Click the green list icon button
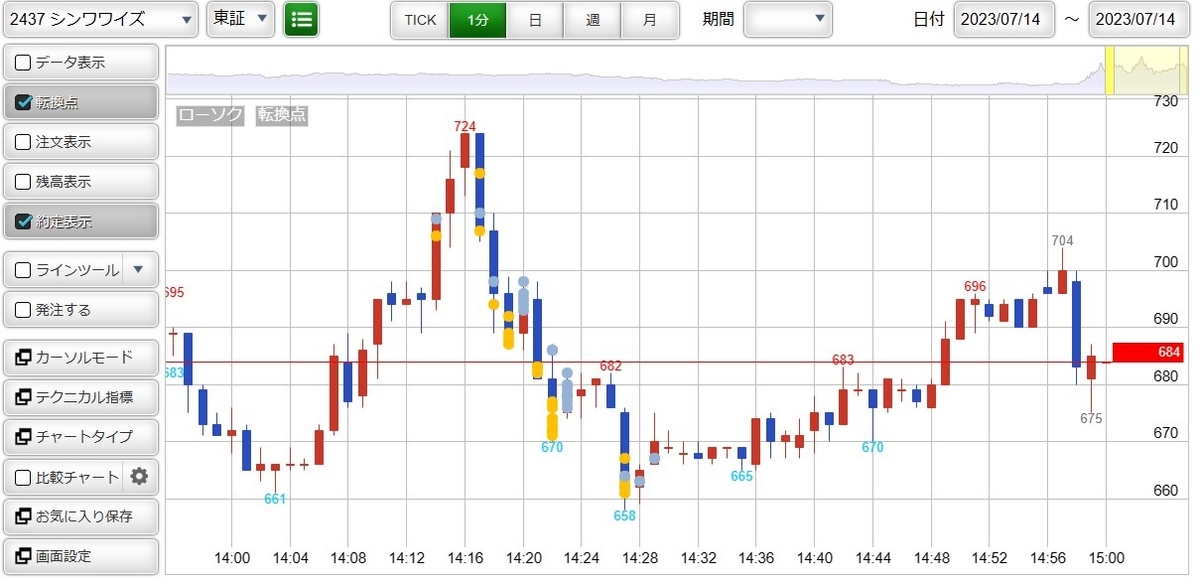 point(301,19)
